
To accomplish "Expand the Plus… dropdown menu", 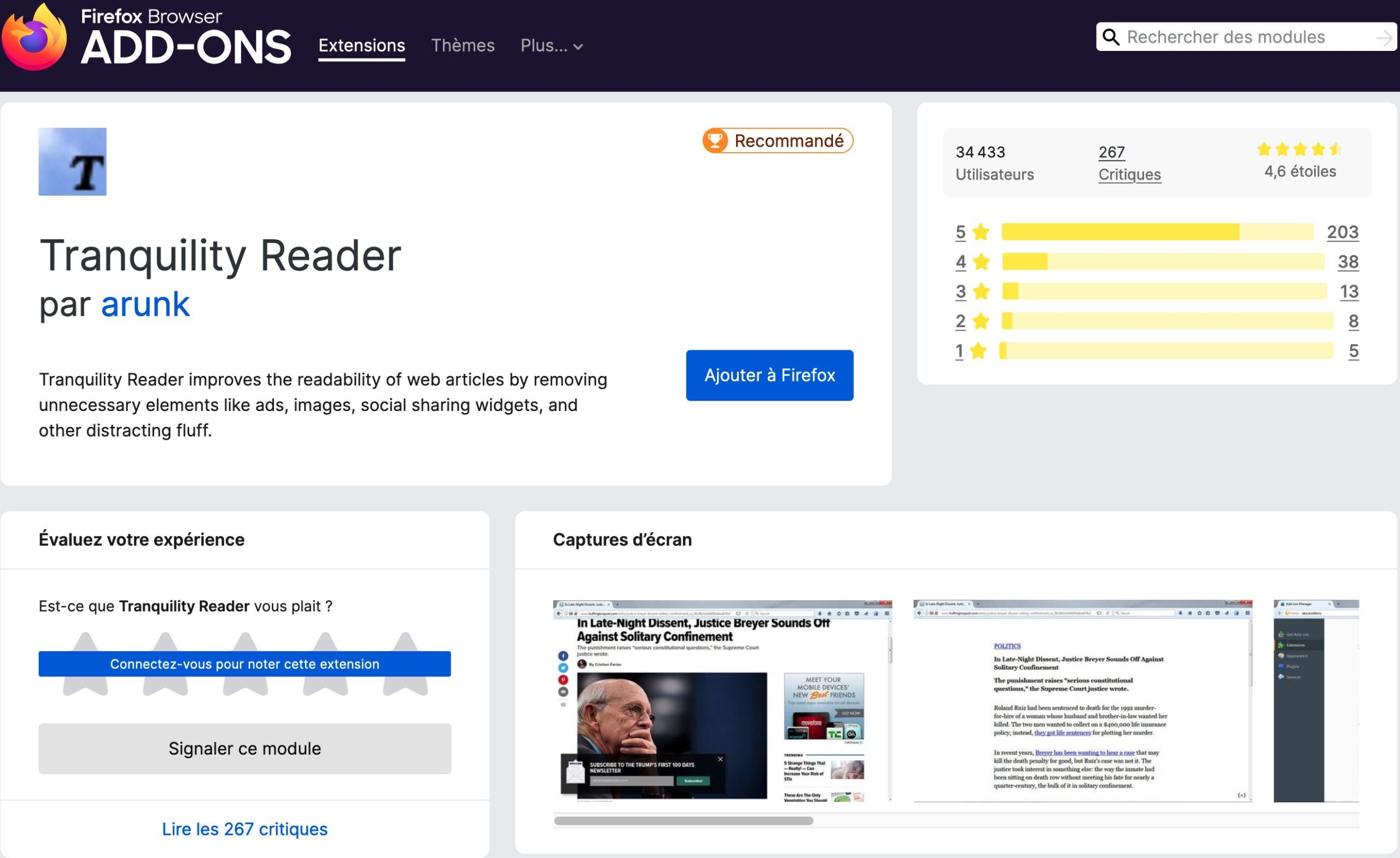I will click(552, 45).
